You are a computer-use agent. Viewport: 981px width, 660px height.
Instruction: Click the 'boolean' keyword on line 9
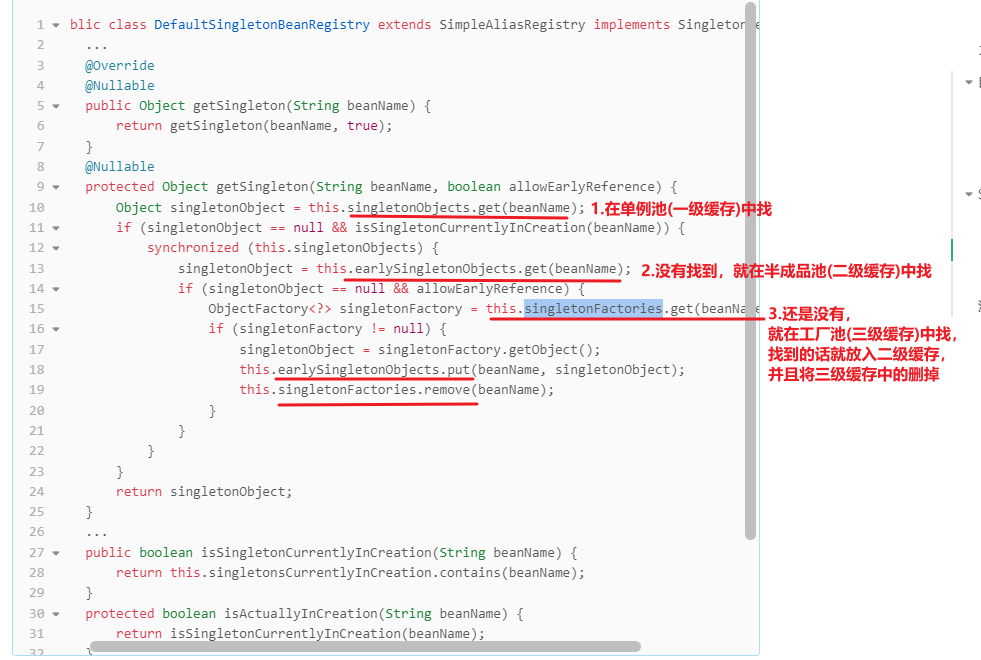[x=474, y=186]
